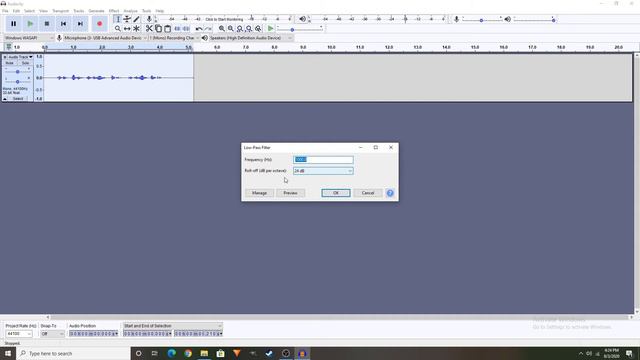
Task: Open the Transport menu
Action: (60, 11)
